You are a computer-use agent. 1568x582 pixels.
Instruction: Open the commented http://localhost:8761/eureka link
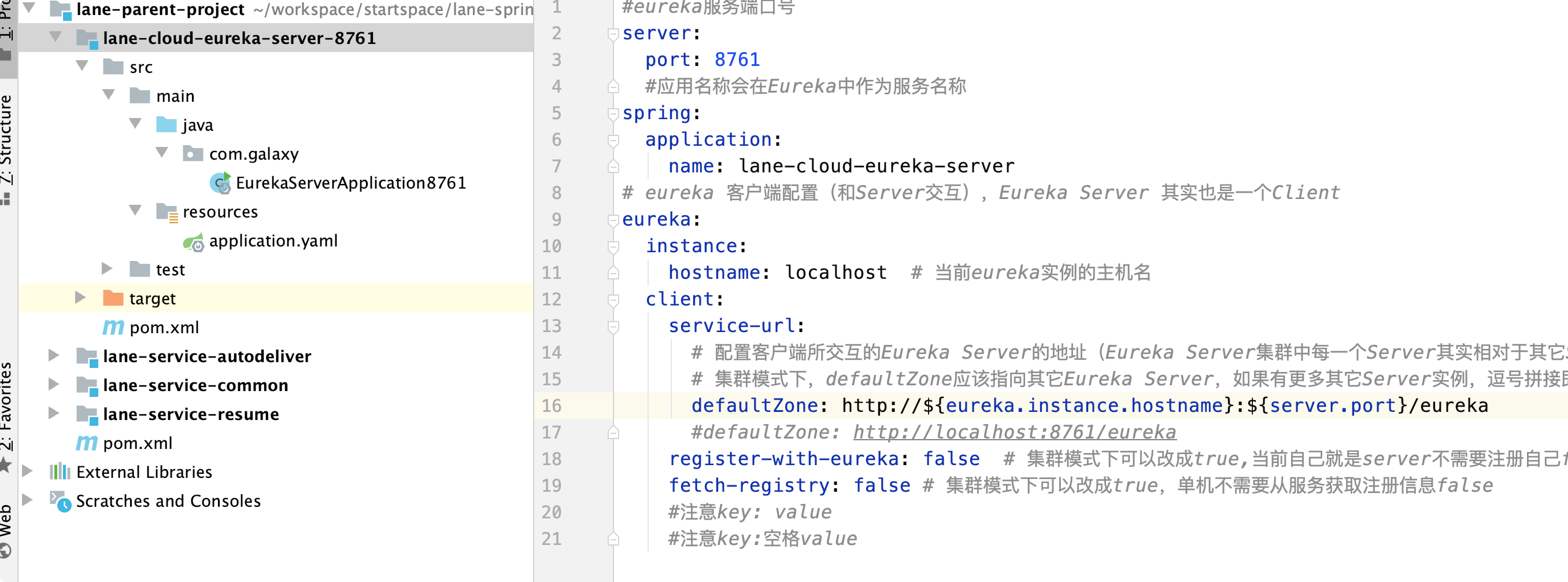[1014, 432]
